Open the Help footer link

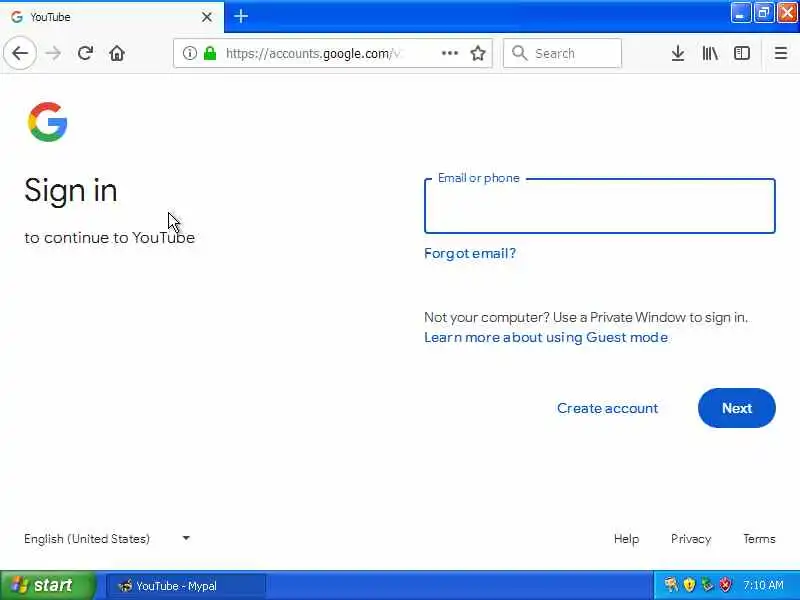pos(626,539)
